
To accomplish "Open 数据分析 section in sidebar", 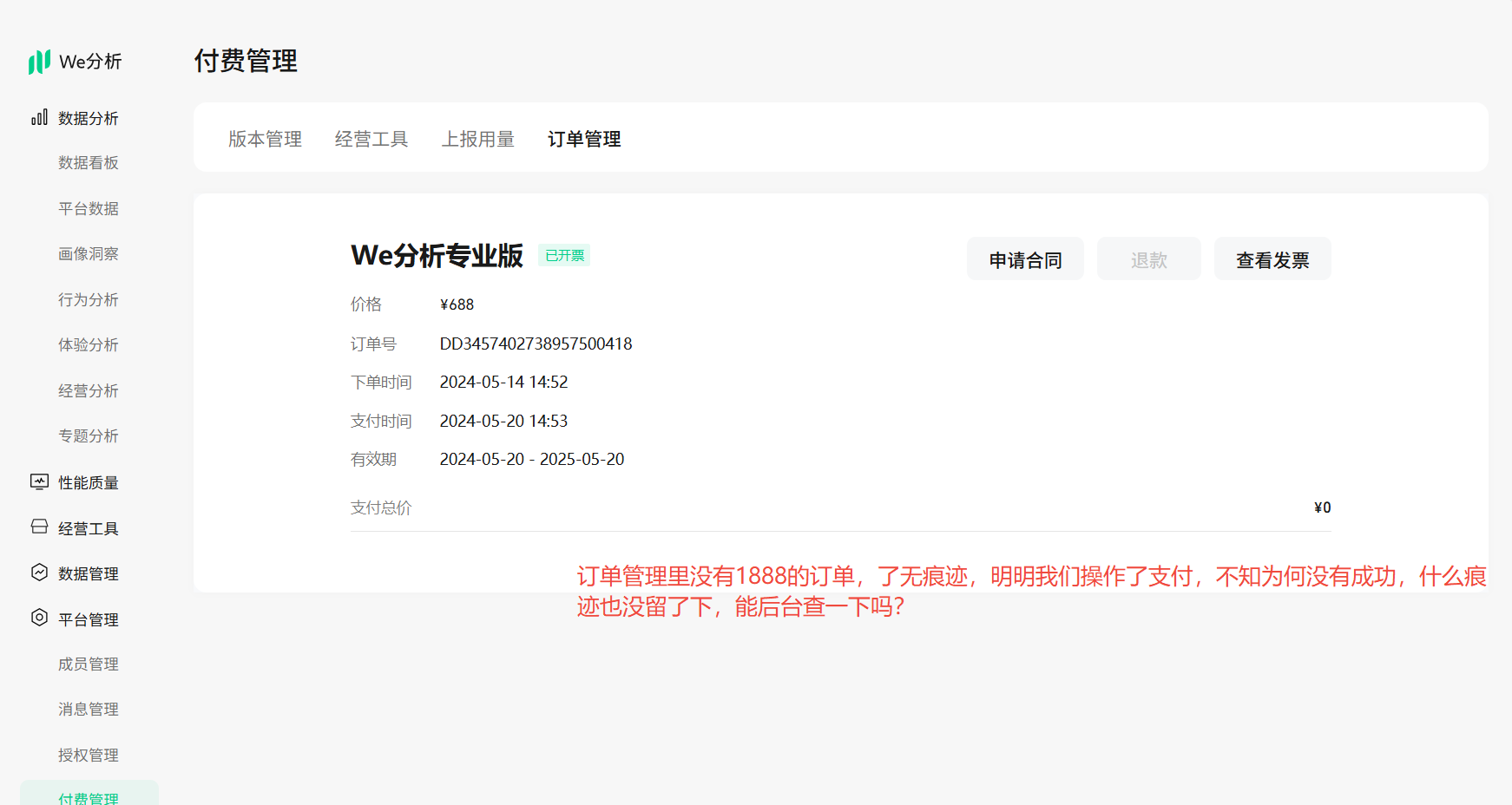I will [x=89, y=118].
